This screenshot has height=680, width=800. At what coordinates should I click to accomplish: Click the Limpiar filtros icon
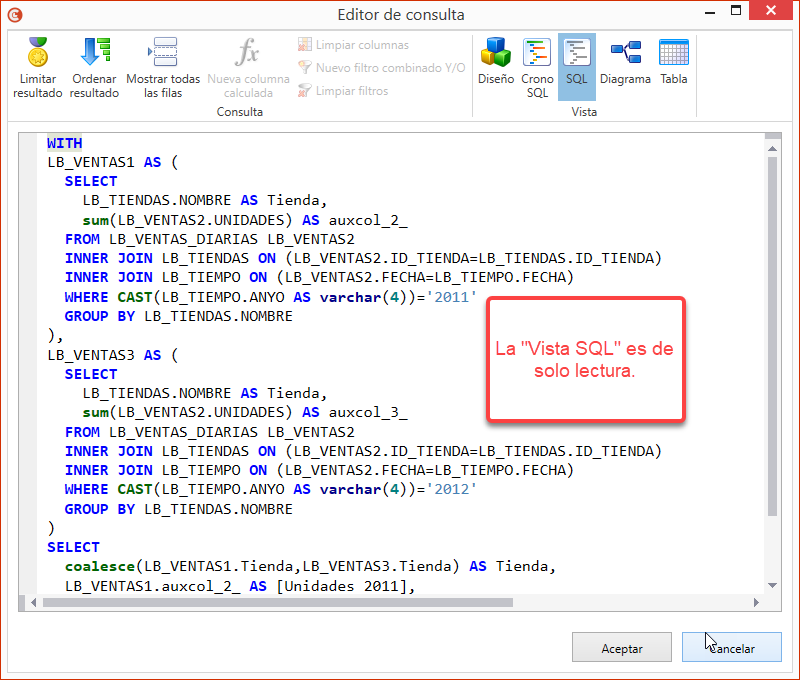[x=304, y=90]
